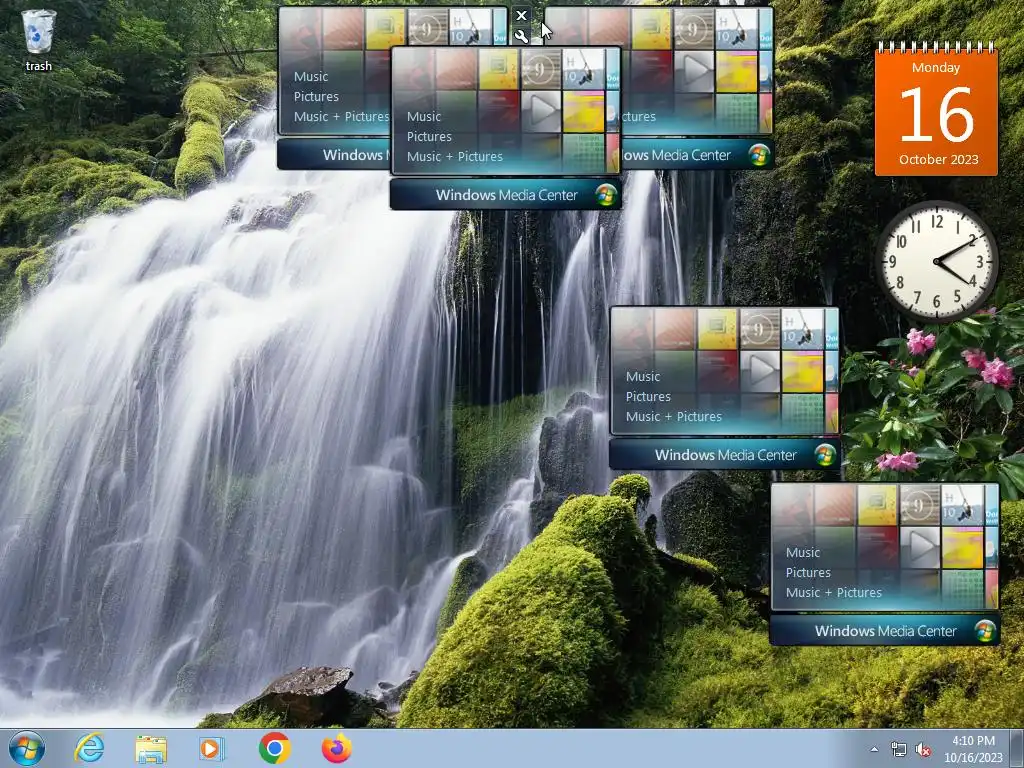Click play tile in bottom-right Media Center gadget

click(920, 547)
